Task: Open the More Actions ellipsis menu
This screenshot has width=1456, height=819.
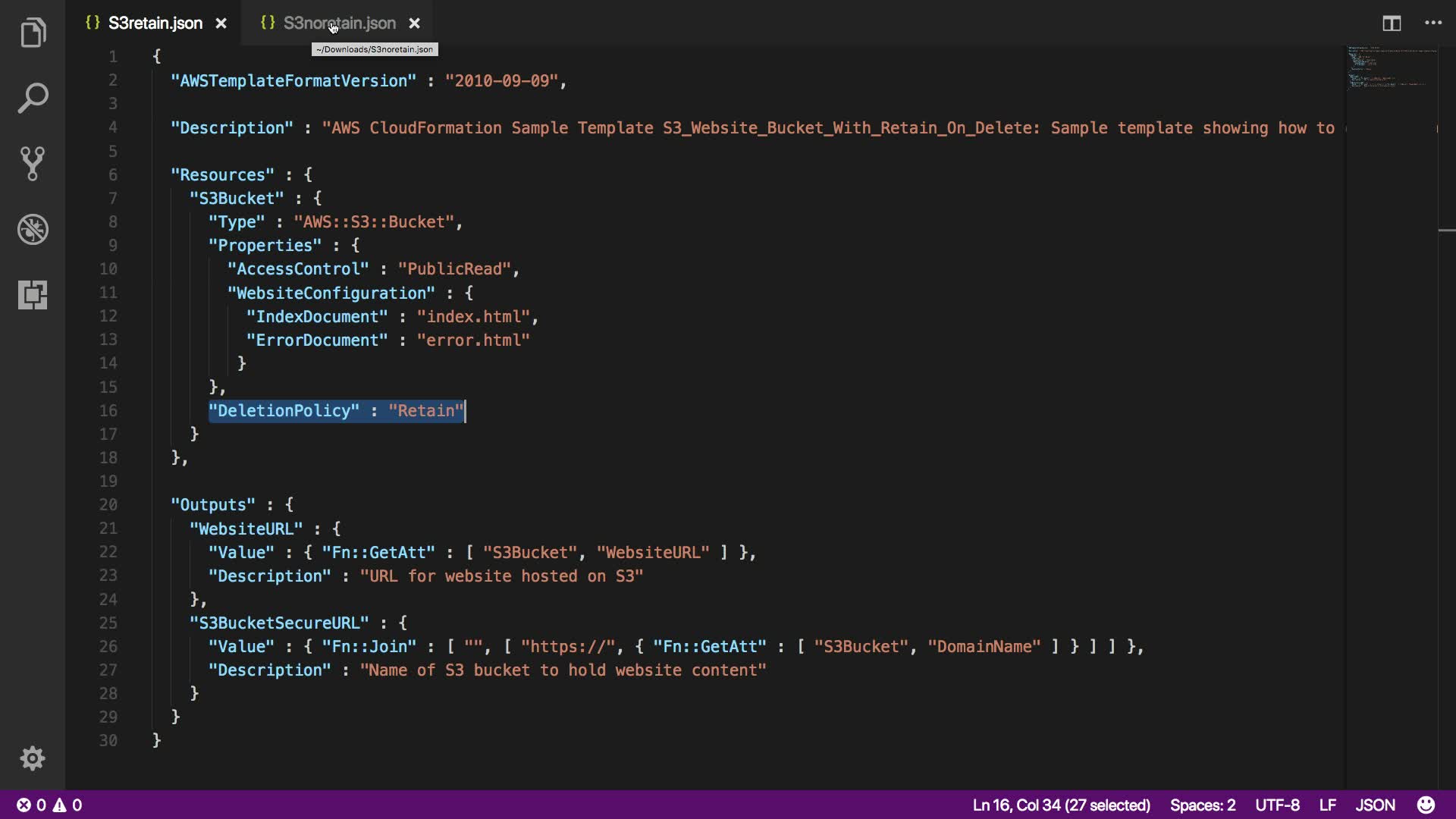Action: pos(1433,24)
